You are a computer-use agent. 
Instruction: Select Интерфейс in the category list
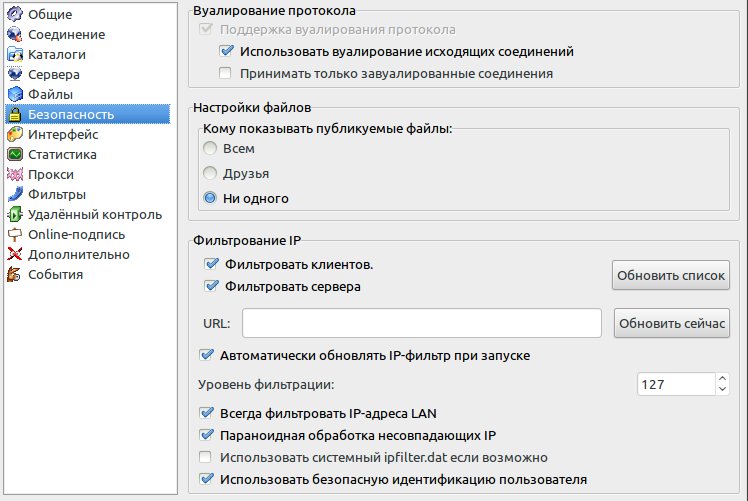click(88, 135)
